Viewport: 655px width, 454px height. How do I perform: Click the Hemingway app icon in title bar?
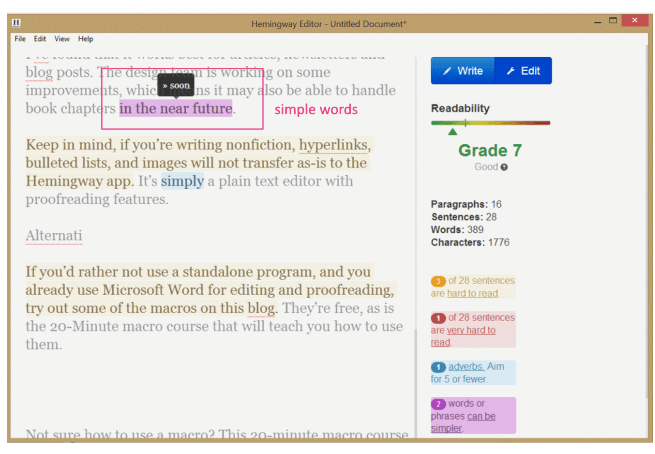pos(16,23)
